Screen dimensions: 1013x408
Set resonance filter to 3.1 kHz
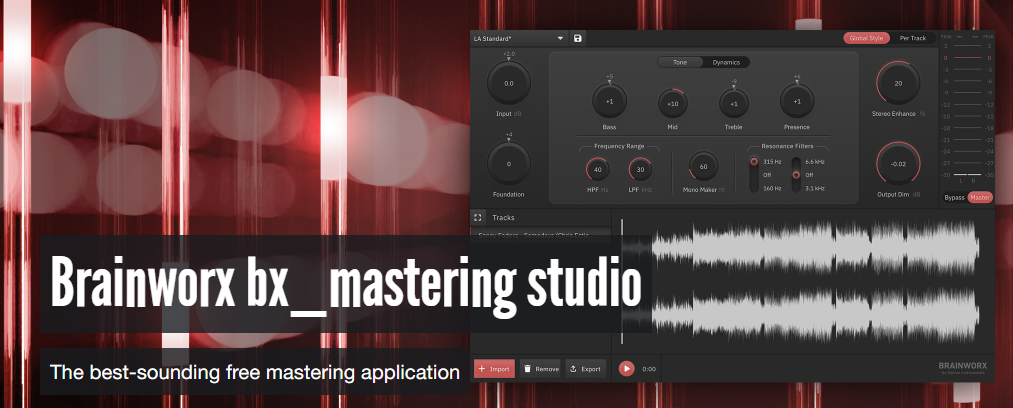click(x=815, y=189)
